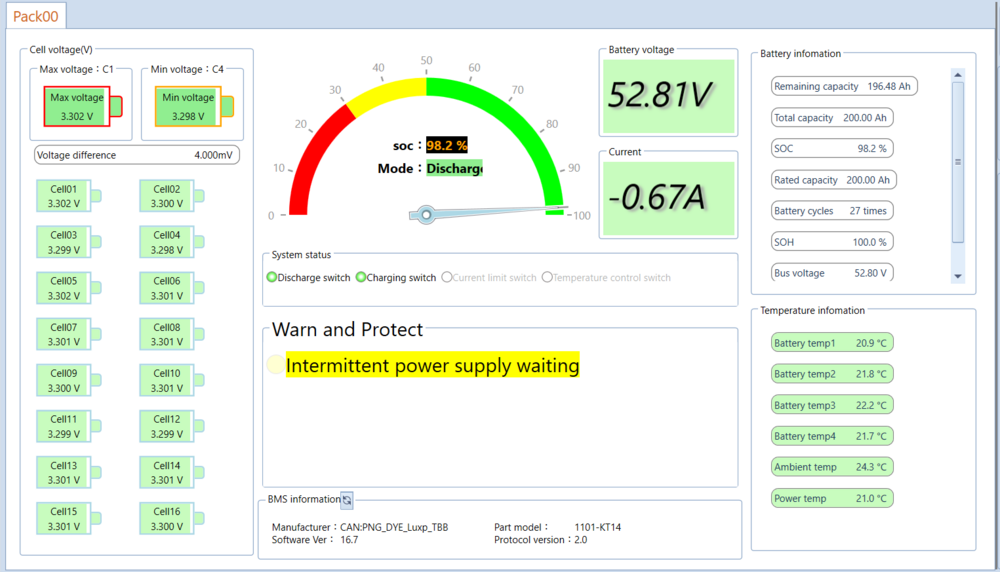Toggle the Discharge switch indicator
Viewport: 1000px width, 572px height.
click(272, 277)
